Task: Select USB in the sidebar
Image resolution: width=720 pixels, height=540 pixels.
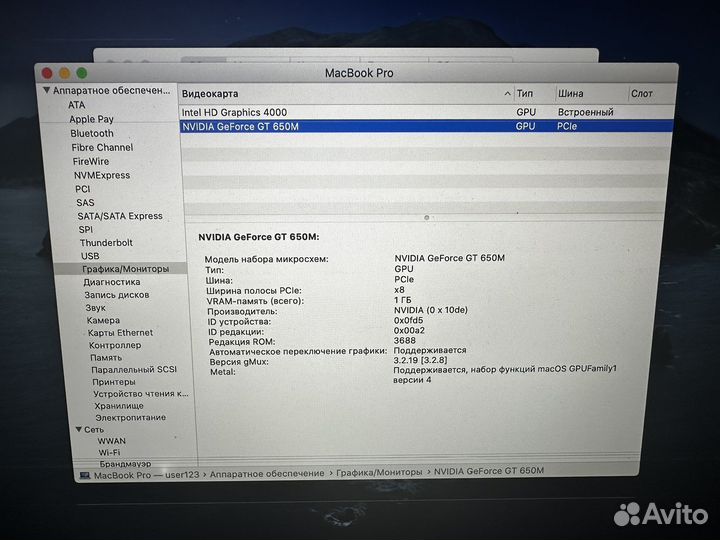Action: tap(90, 256)
